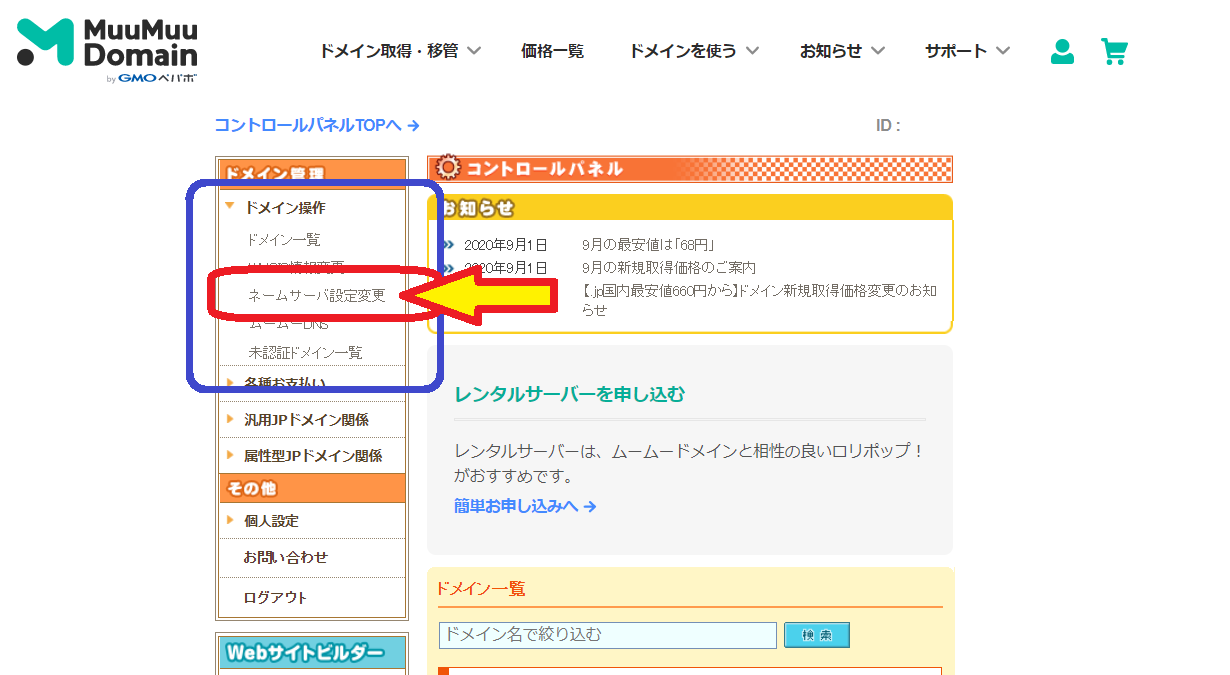Screen dimensions: 1230x675
Task: Open the user account icon
Action: pos(1062,52)
